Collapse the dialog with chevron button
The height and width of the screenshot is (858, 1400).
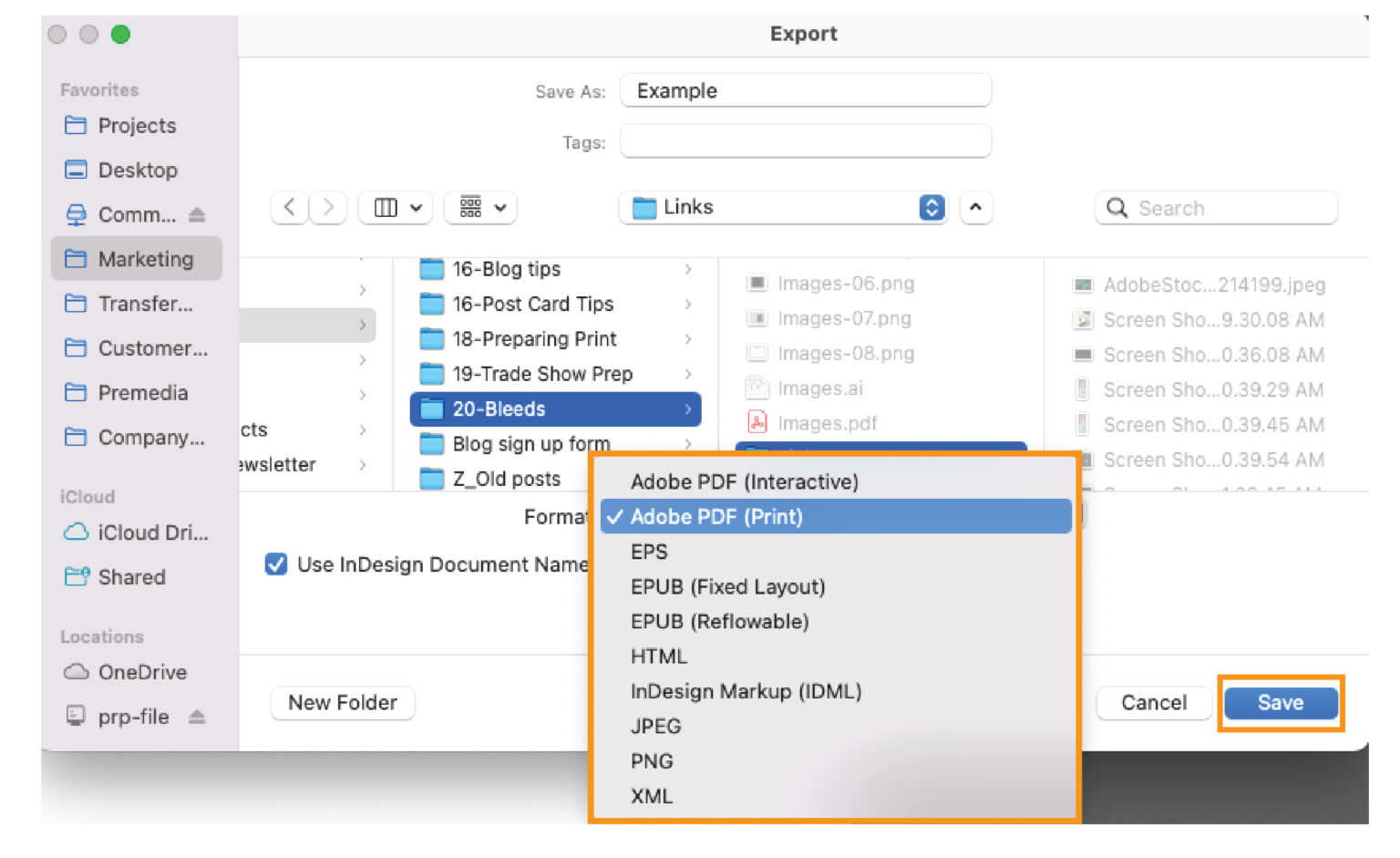(x=975, y=208)
